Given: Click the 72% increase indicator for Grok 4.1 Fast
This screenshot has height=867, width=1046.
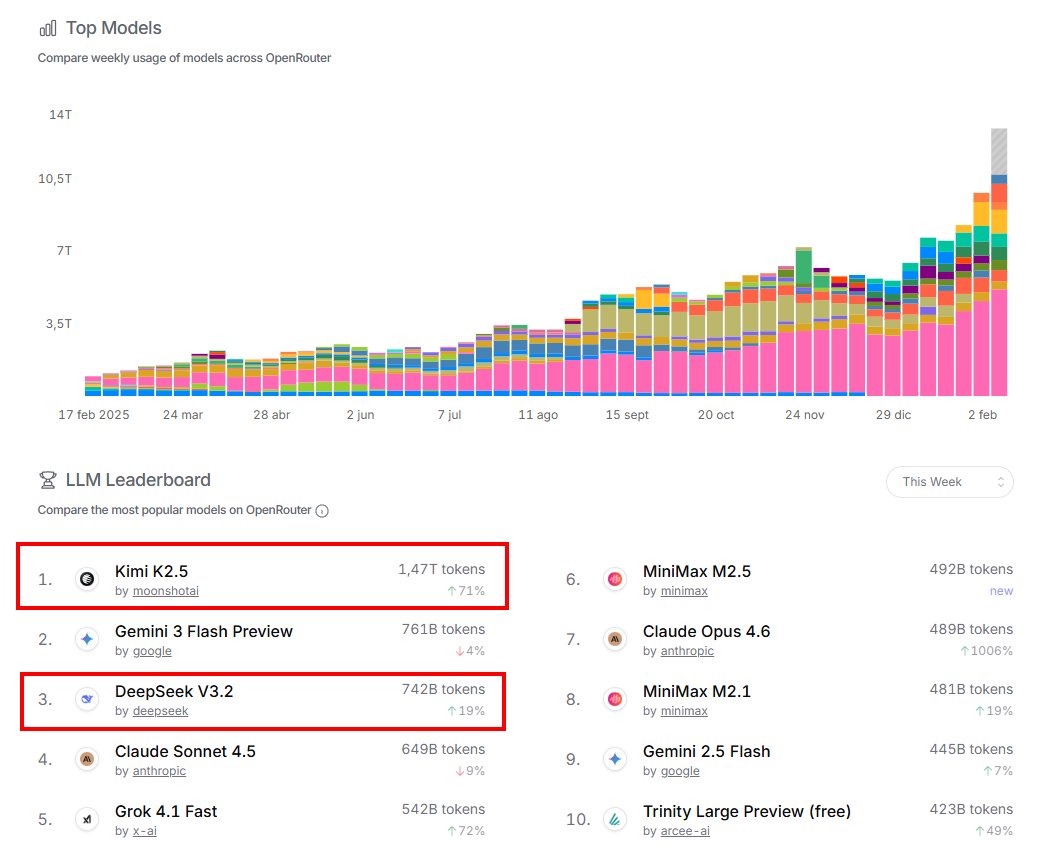Looking at the screenshot, I should pyautogui.click(x=466, y=831).
